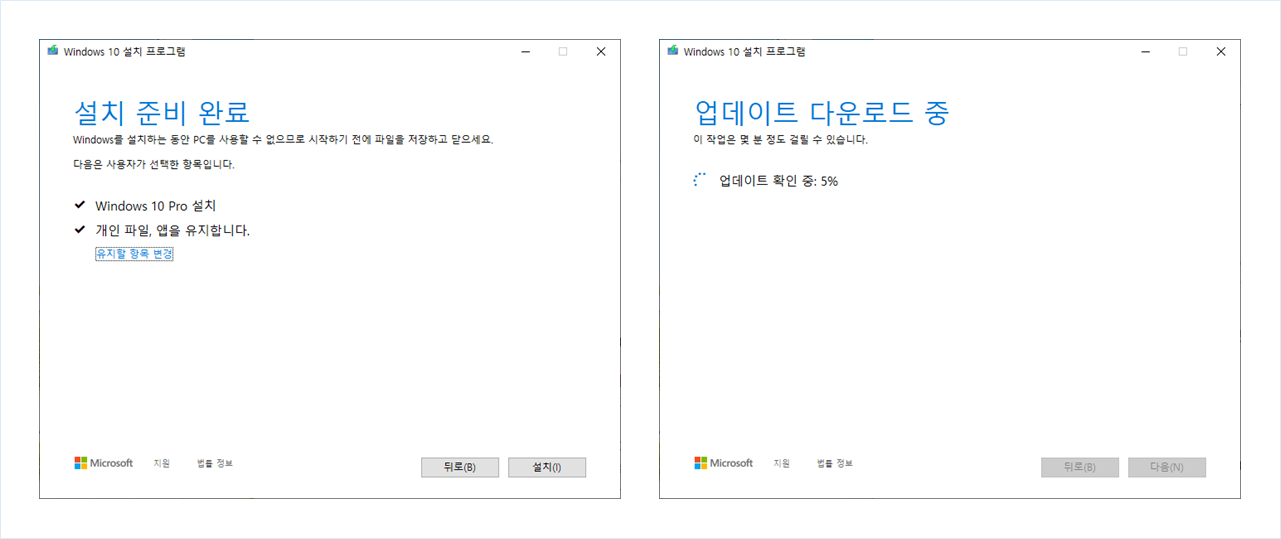Click the 개인 파일, 앱을 유지합니다. text

173,230
